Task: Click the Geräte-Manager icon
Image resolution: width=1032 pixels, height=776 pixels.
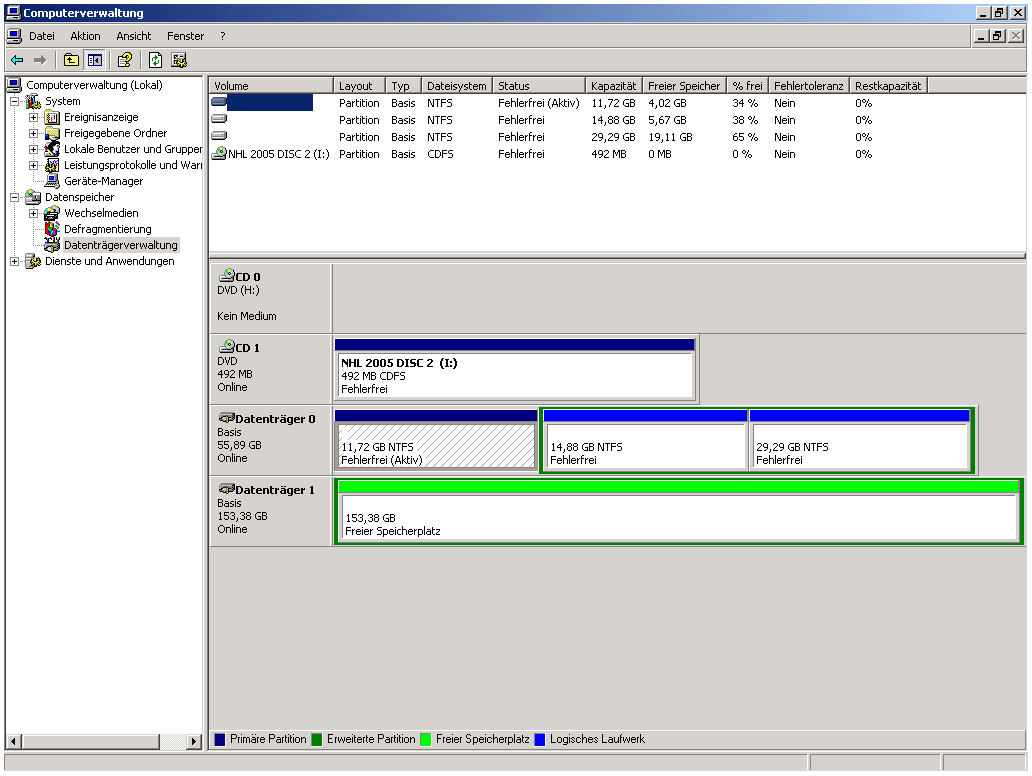Action: point(52,181)
